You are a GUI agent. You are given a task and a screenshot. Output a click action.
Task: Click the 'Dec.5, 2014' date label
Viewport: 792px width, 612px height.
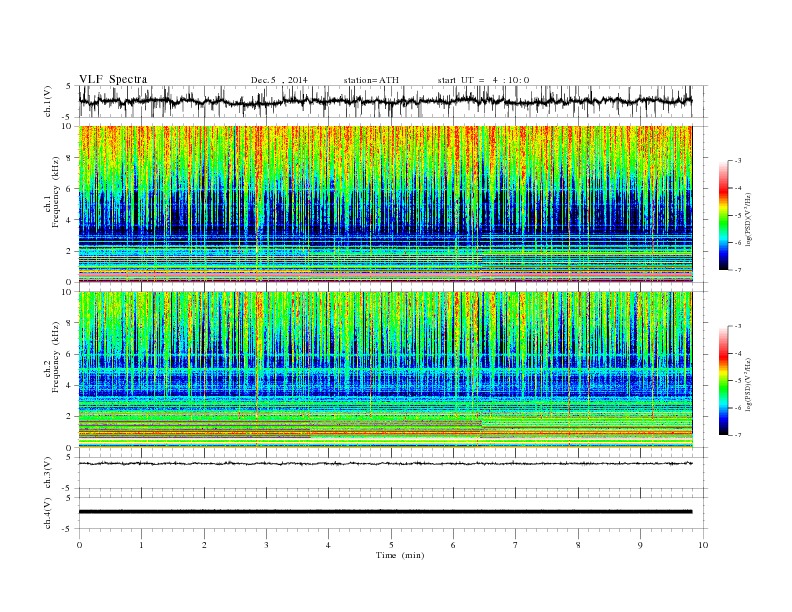[x=279, y=80]
